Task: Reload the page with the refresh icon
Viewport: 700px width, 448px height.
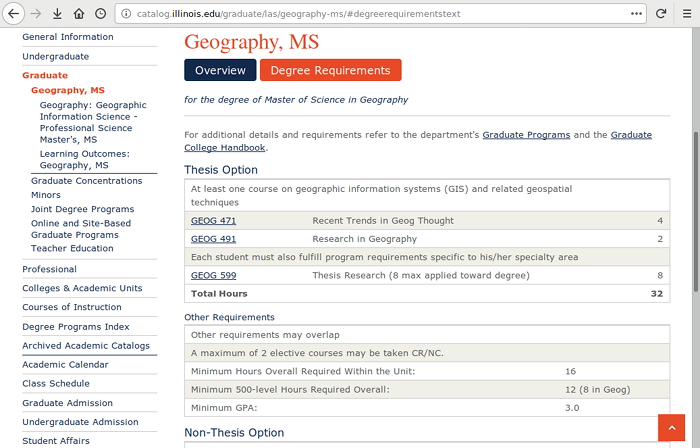Action: [x=661, y=14]
